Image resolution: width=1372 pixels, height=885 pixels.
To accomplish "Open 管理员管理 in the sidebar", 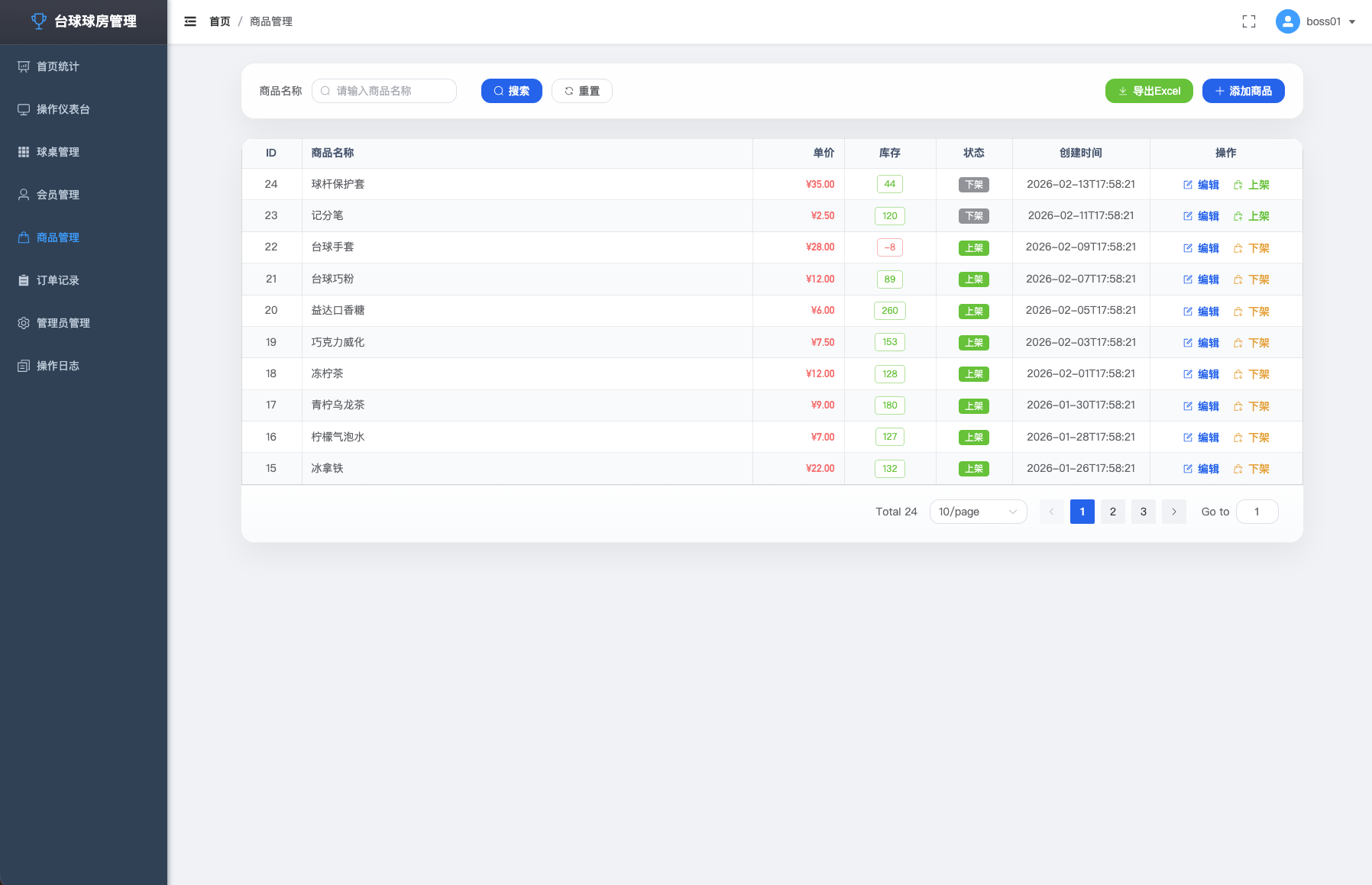I will 83,323.
